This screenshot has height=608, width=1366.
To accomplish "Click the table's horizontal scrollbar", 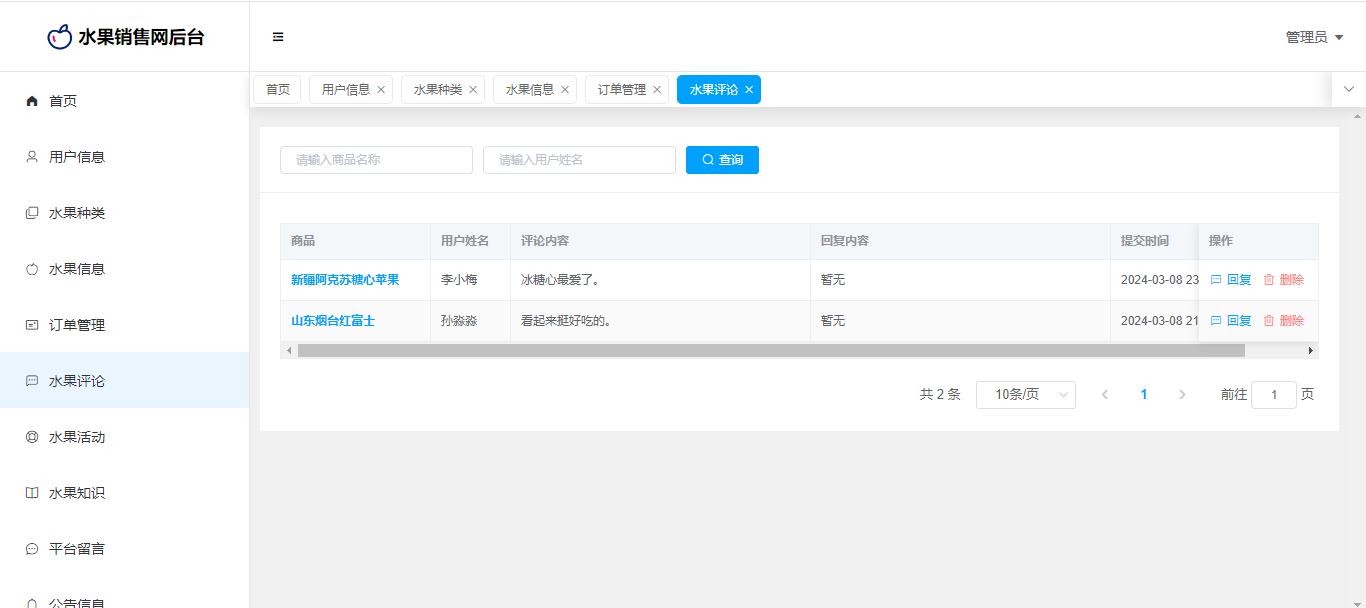I will [770, 351].
